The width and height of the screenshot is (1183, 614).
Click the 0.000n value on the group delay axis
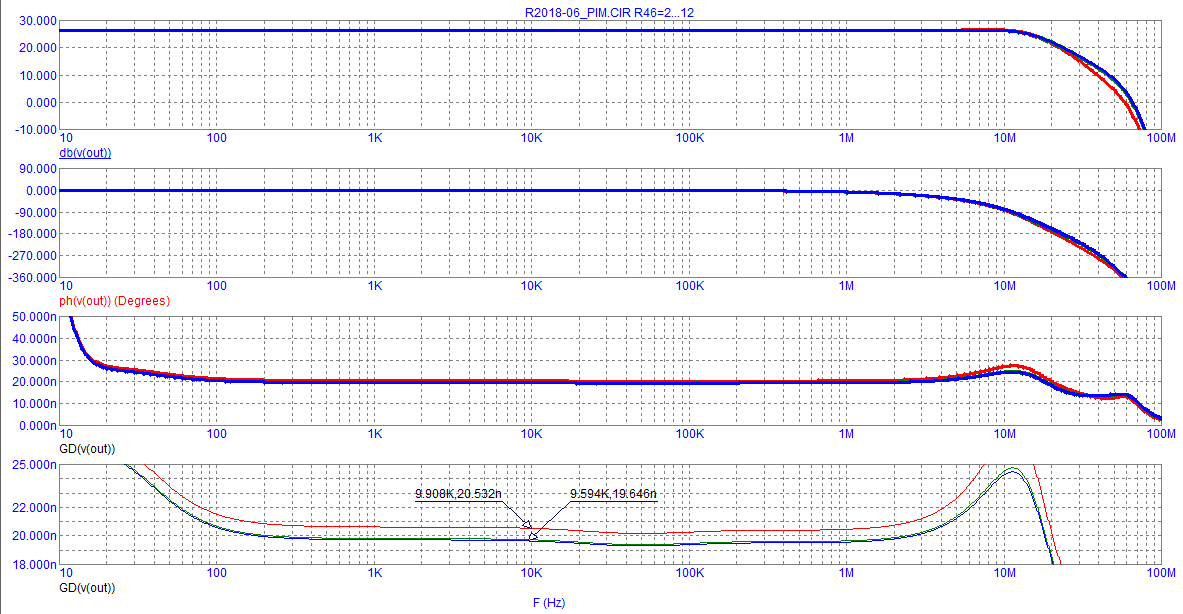coord(38,425)
